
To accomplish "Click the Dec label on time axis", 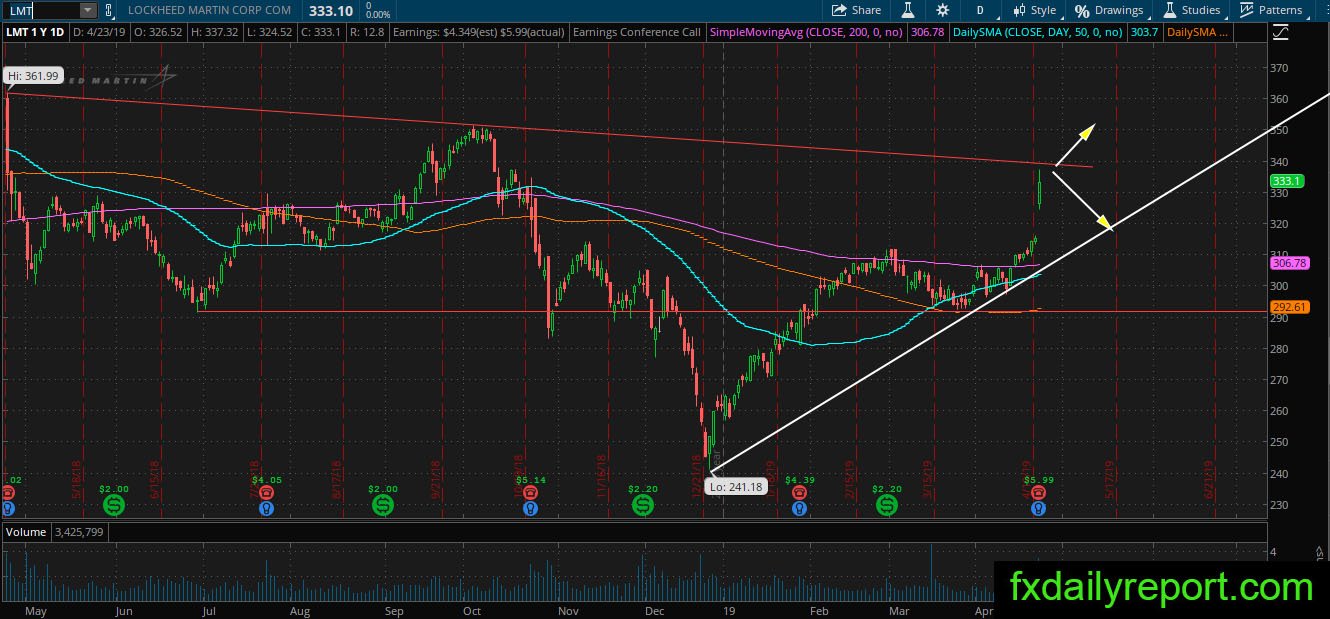I will pos(656,610).
